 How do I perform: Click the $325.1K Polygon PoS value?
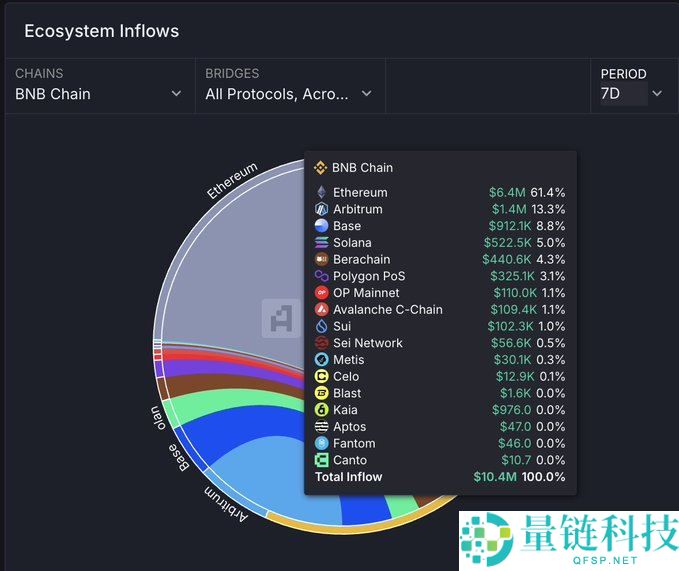[512, 276]
